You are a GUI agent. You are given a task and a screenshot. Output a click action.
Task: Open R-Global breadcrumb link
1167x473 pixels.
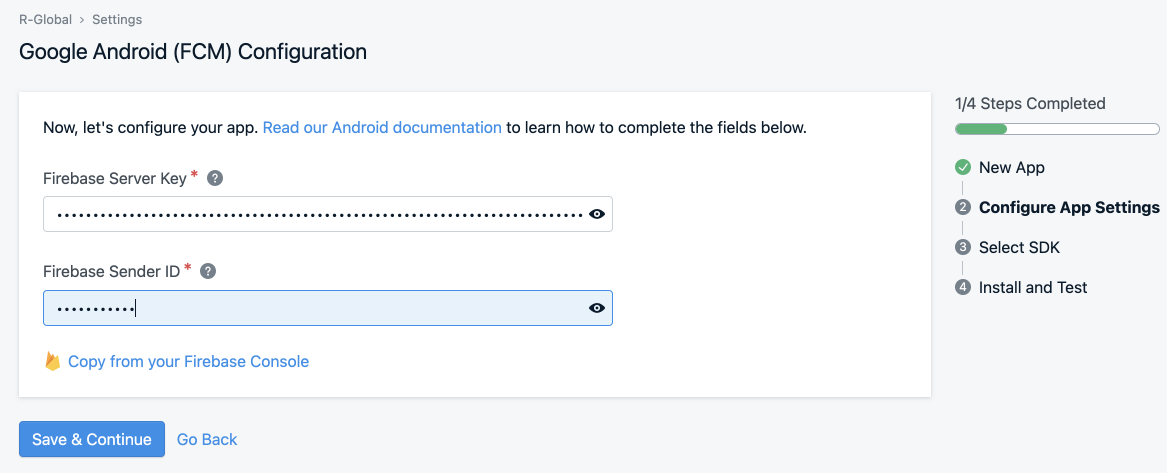coord(45,19)
